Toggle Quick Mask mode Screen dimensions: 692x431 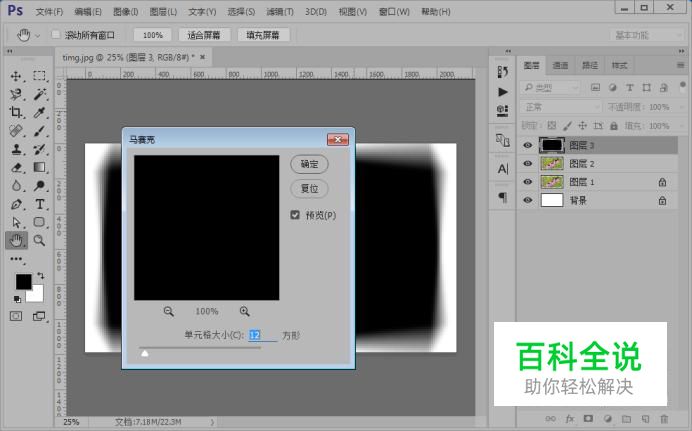pos(16,316)
